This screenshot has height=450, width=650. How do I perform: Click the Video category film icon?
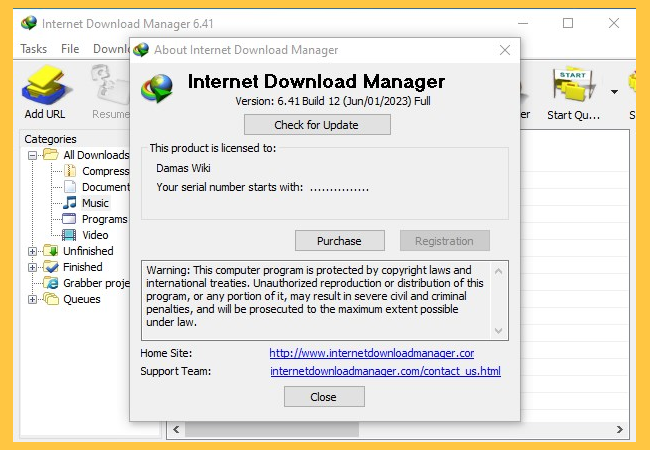pos(69,235)
